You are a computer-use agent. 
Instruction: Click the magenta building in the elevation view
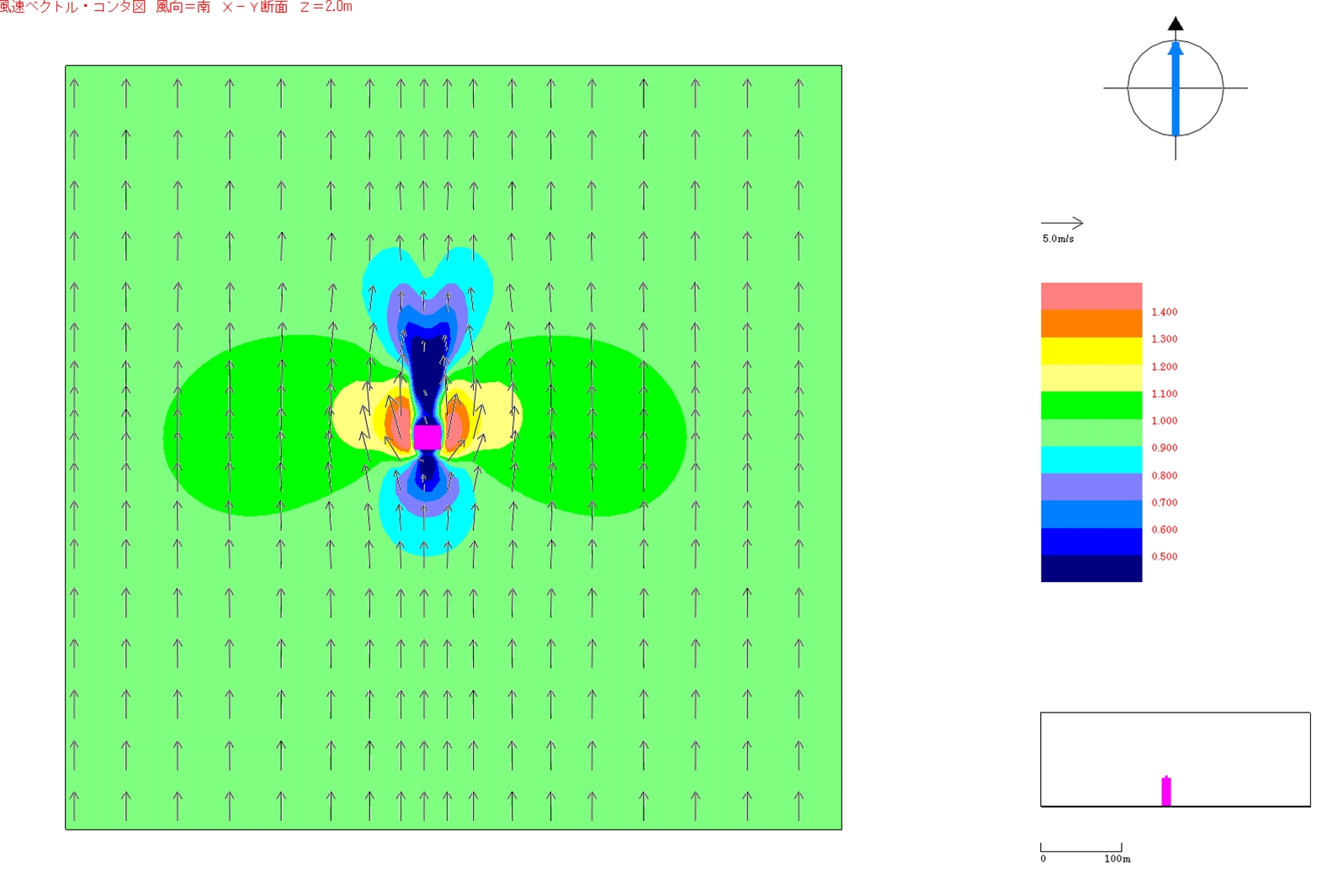point(1166,791)
